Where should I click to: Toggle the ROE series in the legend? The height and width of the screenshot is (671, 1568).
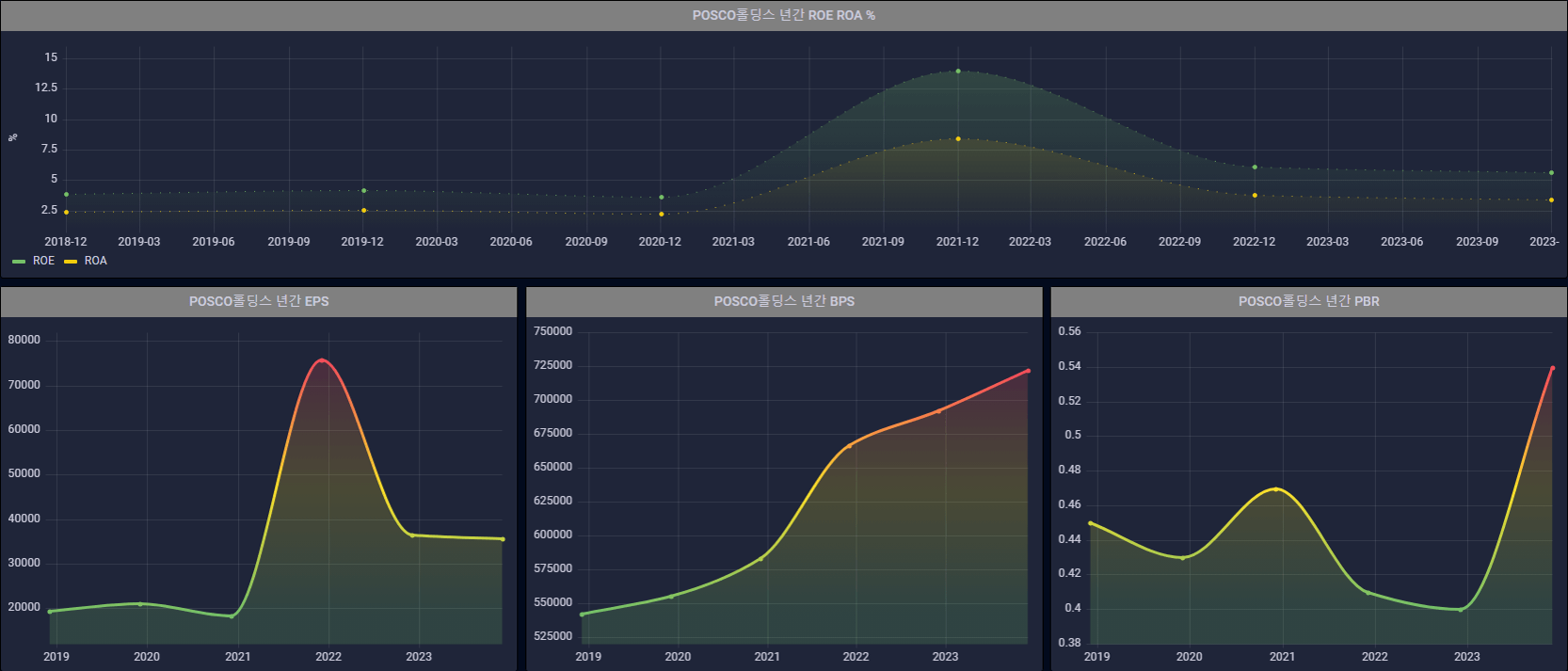[x=43, y=261]
